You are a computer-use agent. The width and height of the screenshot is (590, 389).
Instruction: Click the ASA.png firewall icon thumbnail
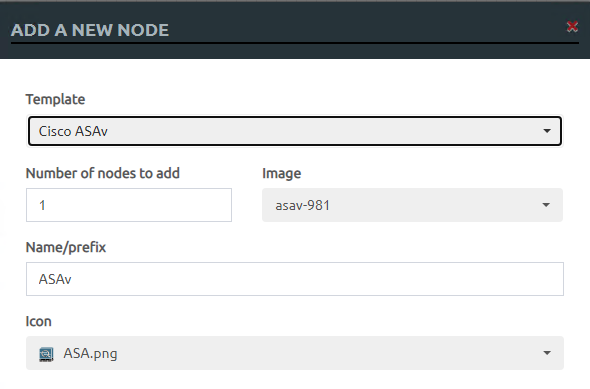pyautogui.click(x=46, y=354)
